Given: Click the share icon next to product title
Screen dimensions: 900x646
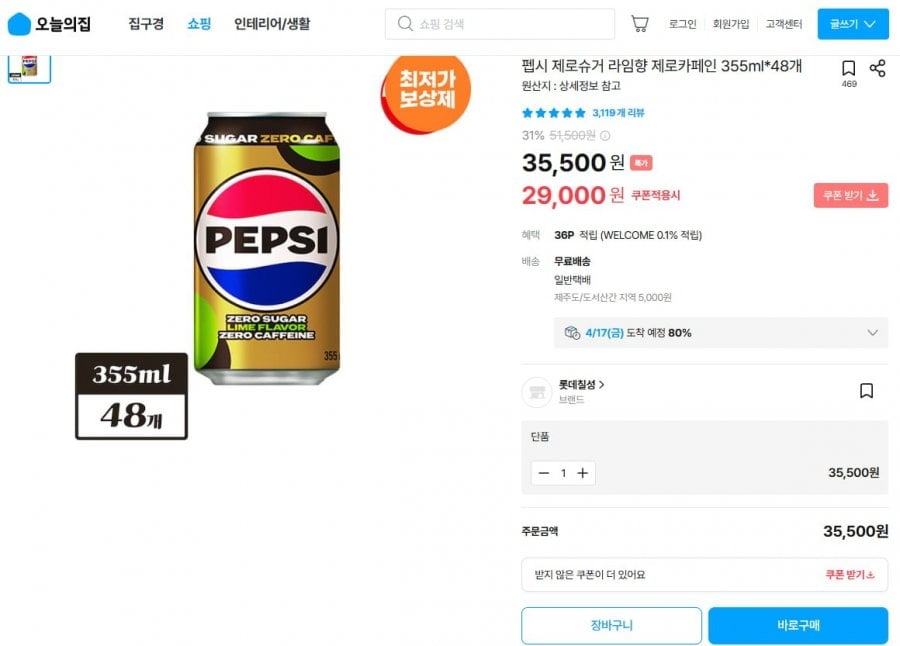Looking at the screenshot, I should pos(878,68).
